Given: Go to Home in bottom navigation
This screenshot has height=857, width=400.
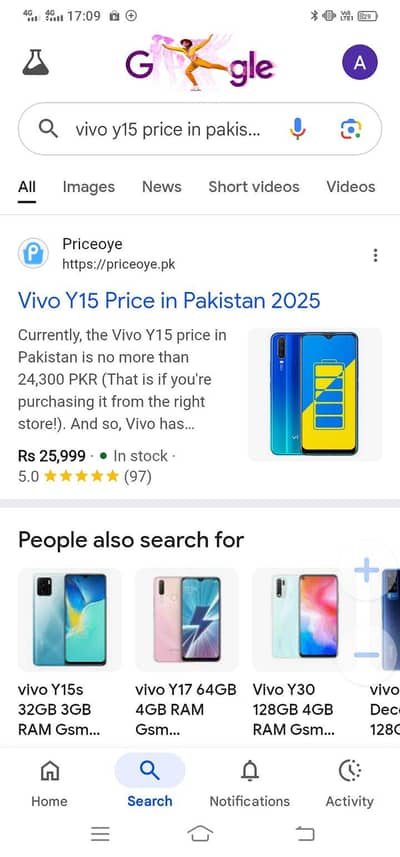Looking at the screenshot, I should coord(49,784).
